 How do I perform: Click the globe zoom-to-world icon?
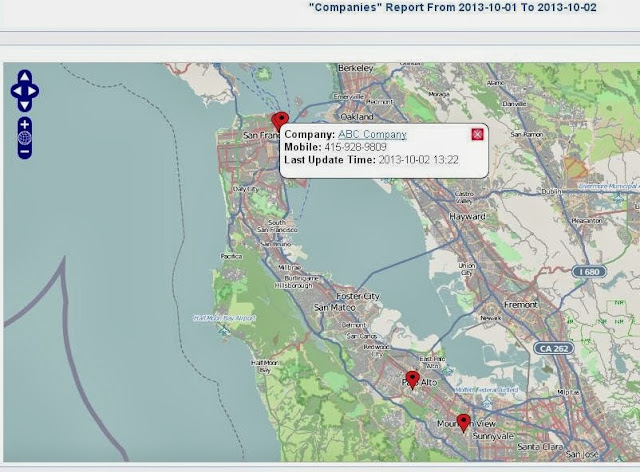click(24, 138)
